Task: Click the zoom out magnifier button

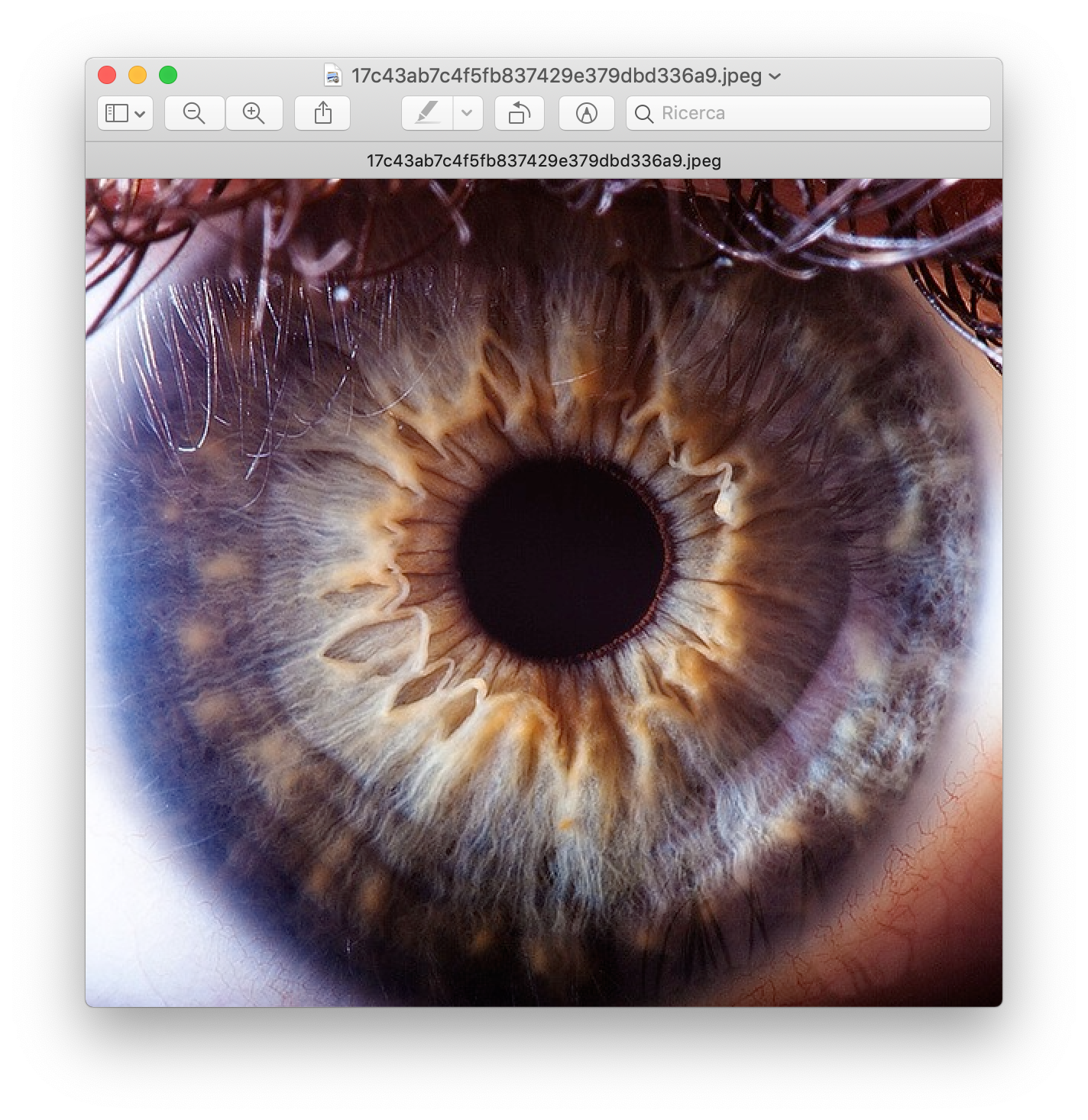Action: click(x=194, y=113)
